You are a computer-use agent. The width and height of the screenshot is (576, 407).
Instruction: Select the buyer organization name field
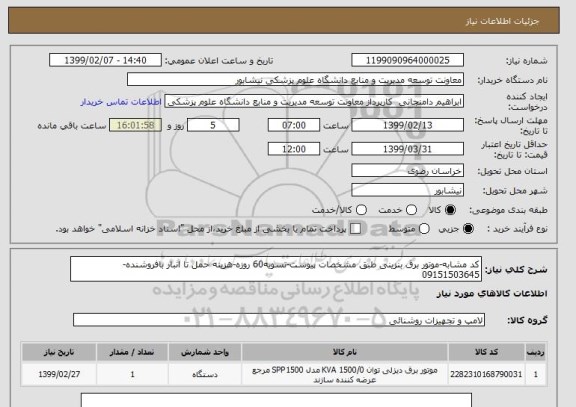coord(295,79)
